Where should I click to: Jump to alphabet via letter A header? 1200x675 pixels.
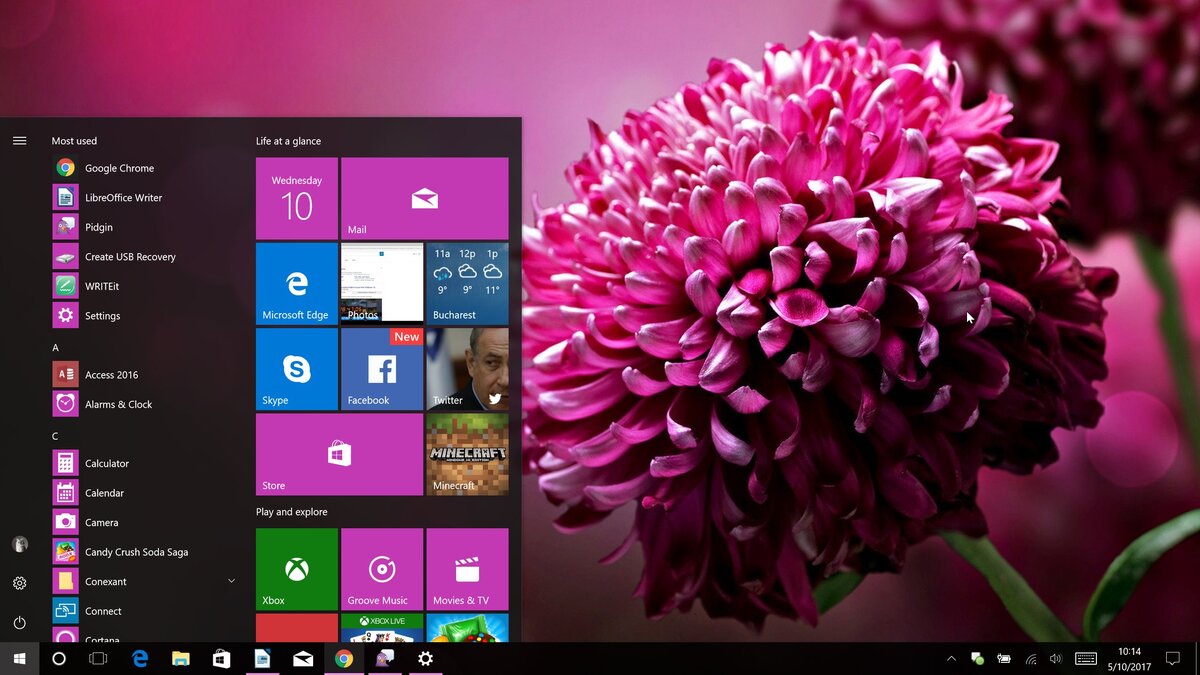click(x=56, y=347)
